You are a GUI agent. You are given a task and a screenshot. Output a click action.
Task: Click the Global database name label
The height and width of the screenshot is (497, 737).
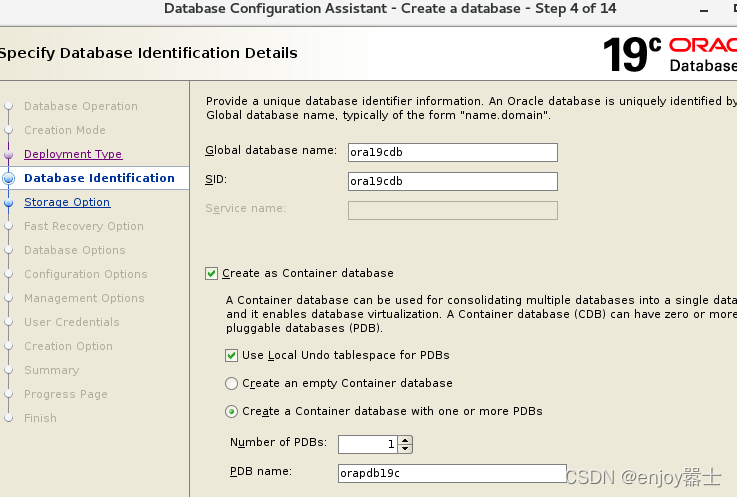(271, 150)
